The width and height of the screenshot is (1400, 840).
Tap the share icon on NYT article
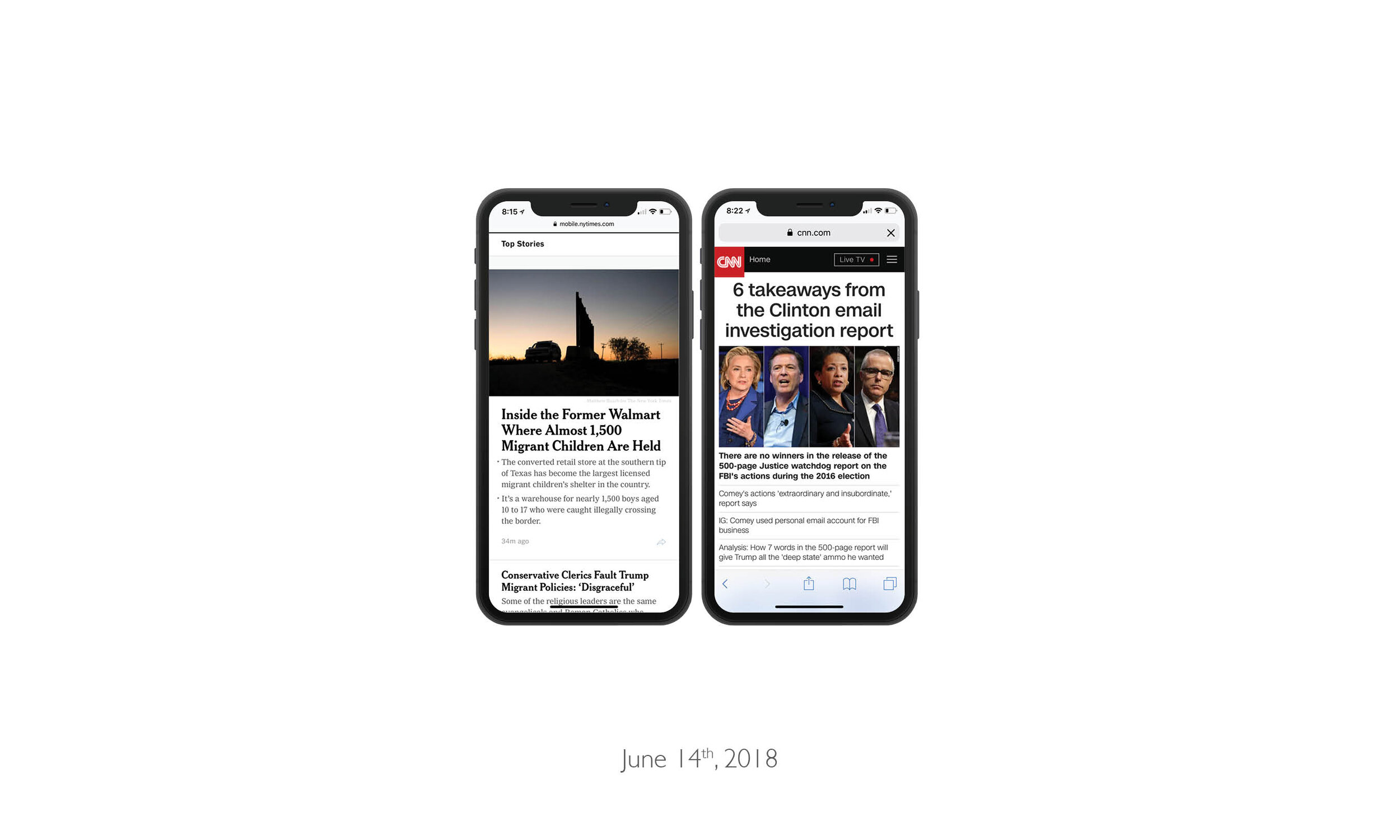tap(660, 541)
